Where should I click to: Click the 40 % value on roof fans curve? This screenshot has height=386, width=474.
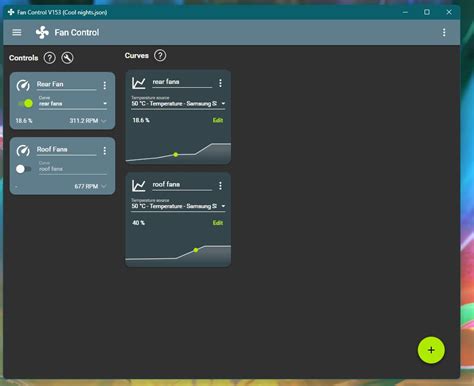click(139, 223)
